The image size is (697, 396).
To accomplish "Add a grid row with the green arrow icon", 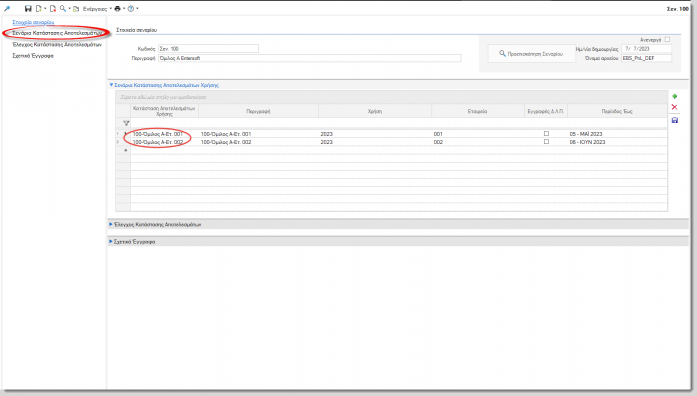I will click(674, 96).
